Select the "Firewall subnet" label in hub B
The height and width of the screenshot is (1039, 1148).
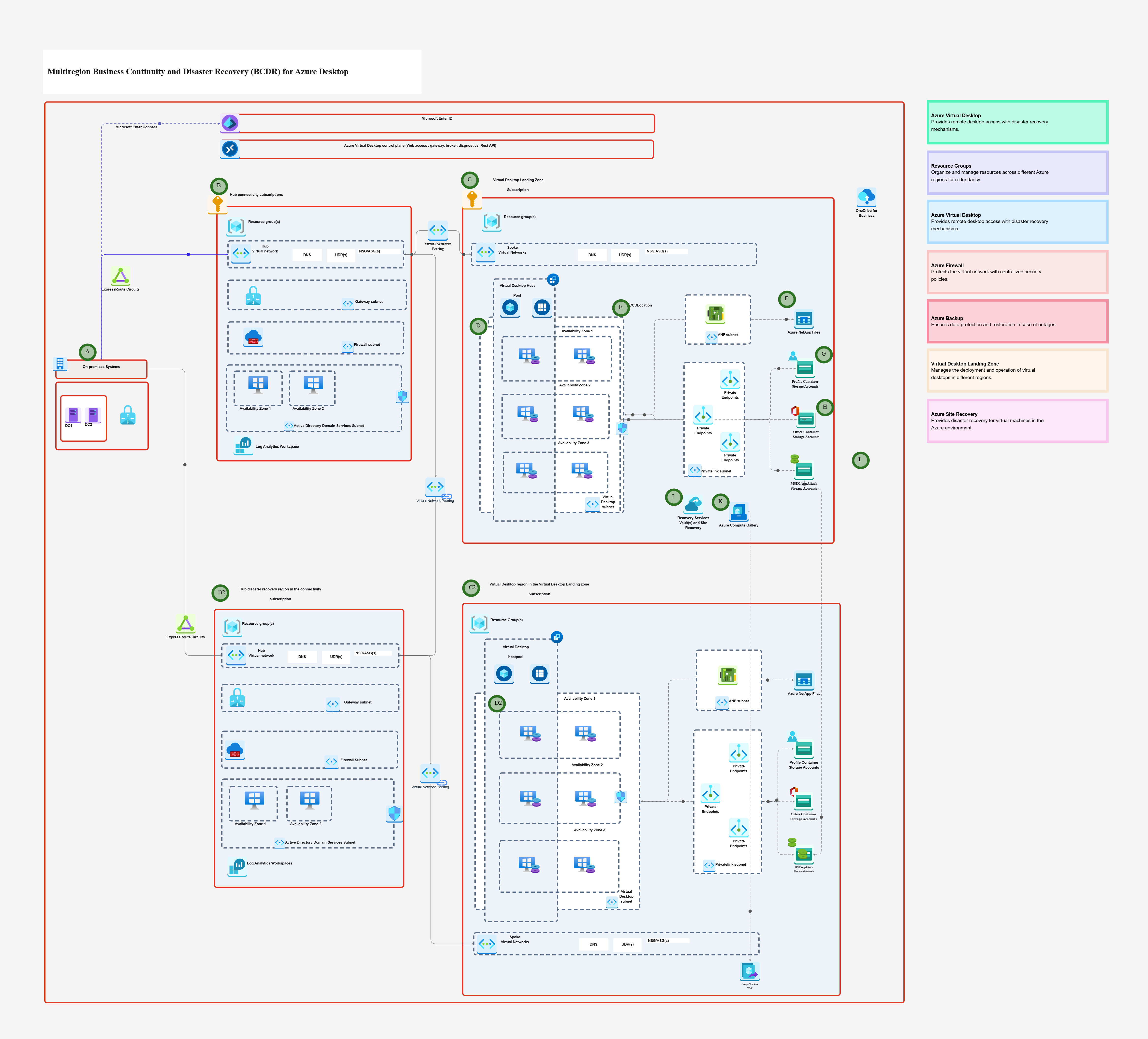[x=367, y=344]
